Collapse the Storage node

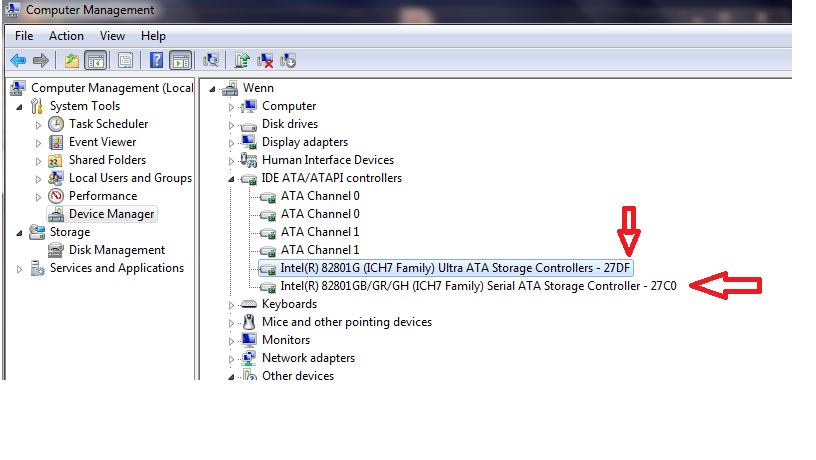(x=20, y=233)
